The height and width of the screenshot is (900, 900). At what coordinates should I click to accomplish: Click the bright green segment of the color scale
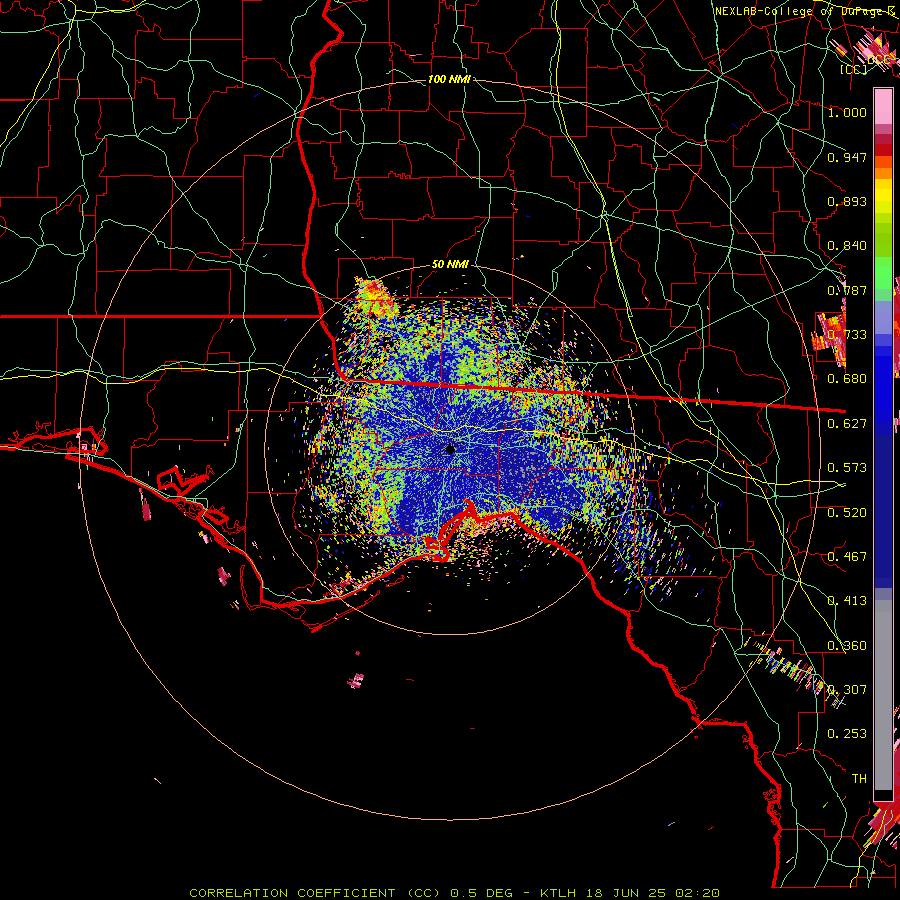tap(883, 273)
